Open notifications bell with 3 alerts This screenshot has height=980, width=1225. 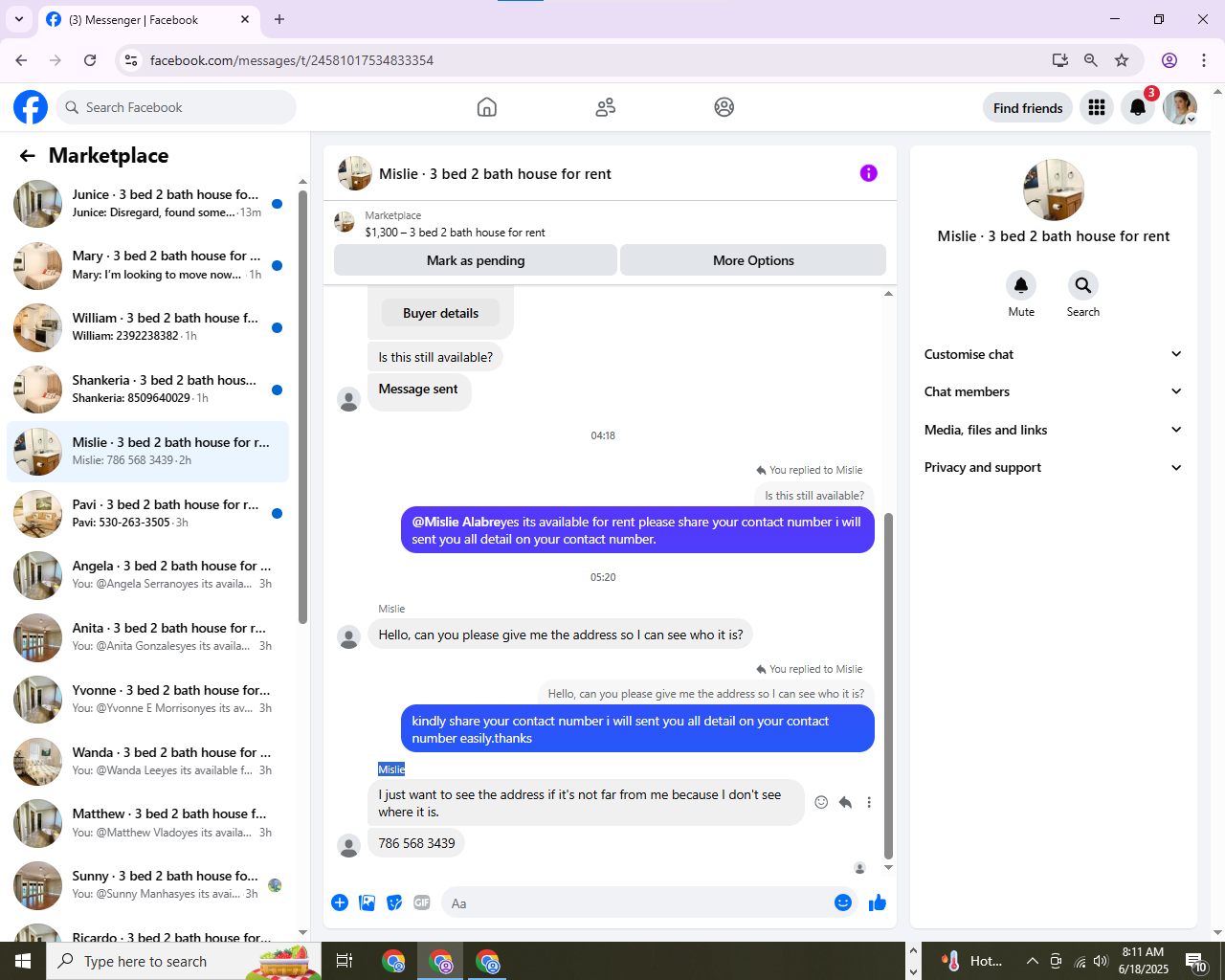click(1138, 107)
